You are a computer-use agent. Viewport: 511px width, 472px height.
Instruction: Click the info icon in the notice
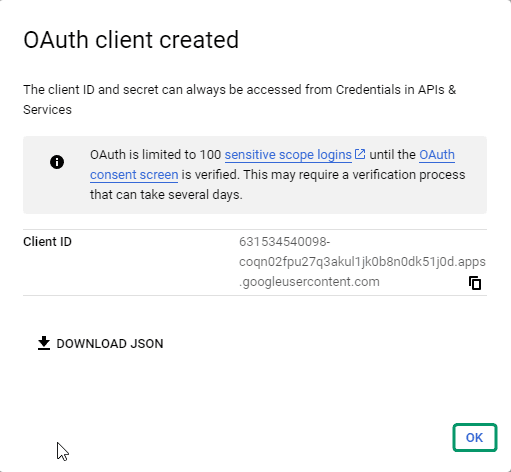[x=57, y=162]
